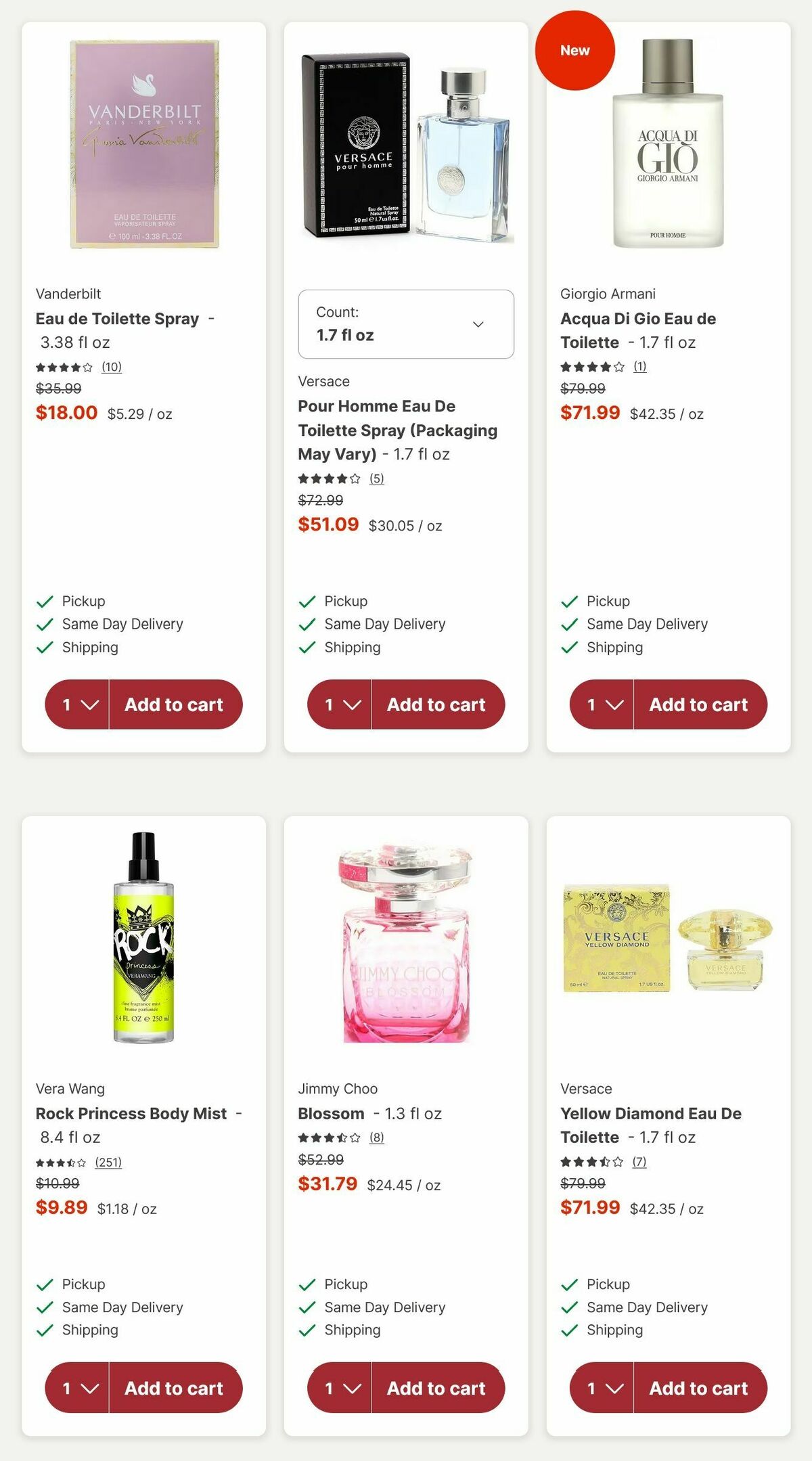Open the (8) reviews for Jimmy Choo Blossom

(376, 1138)
